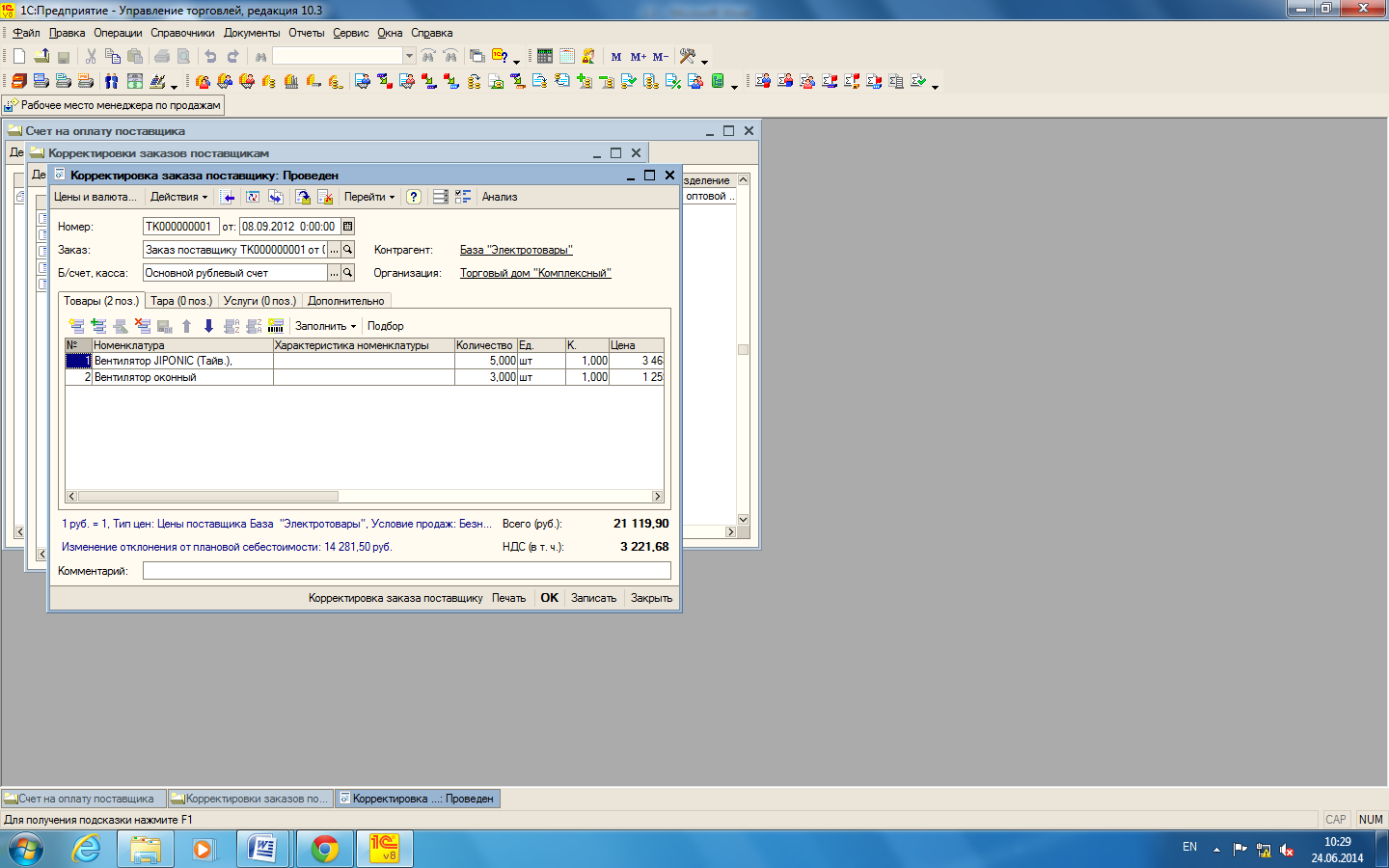The height and width of the screenshot is (868, 1389).
Task: Switch to the Тара (0 поз.) tab
Action: pyautogui.click(x=181, y=301)
